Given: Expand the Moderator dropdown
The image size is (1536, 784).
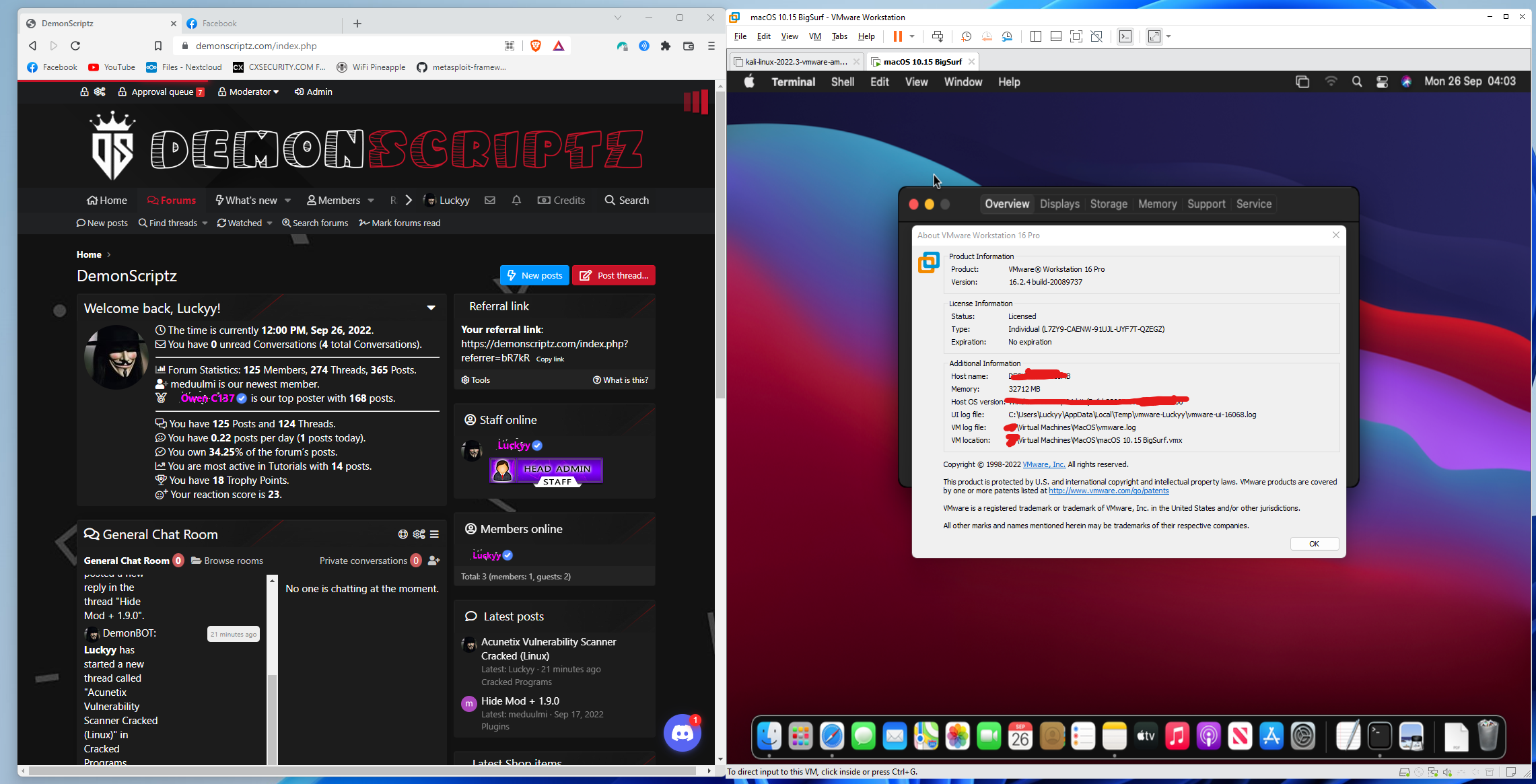Looking at the screenshot, I should [248, 92].
